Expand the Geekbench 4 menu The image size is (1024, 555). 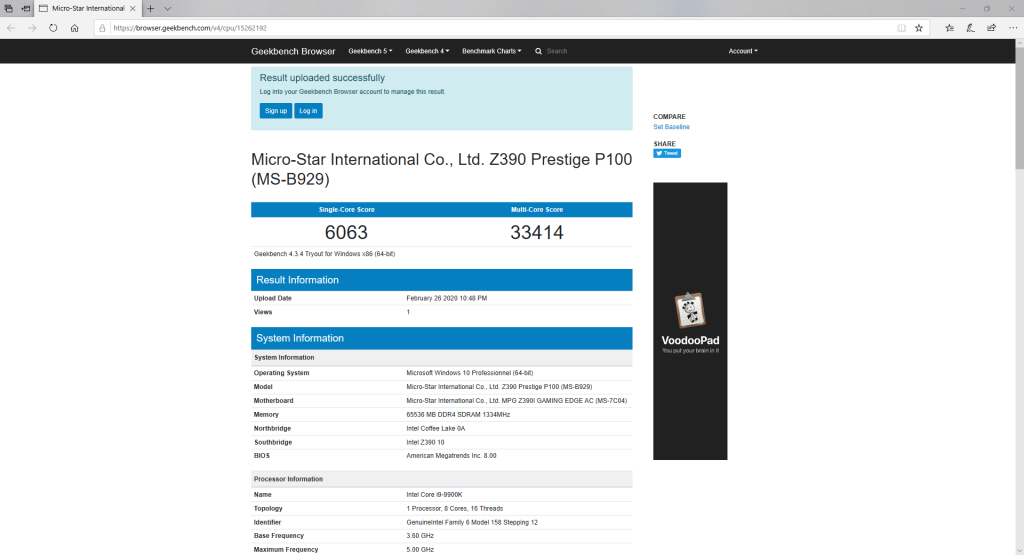coord(427,51)
